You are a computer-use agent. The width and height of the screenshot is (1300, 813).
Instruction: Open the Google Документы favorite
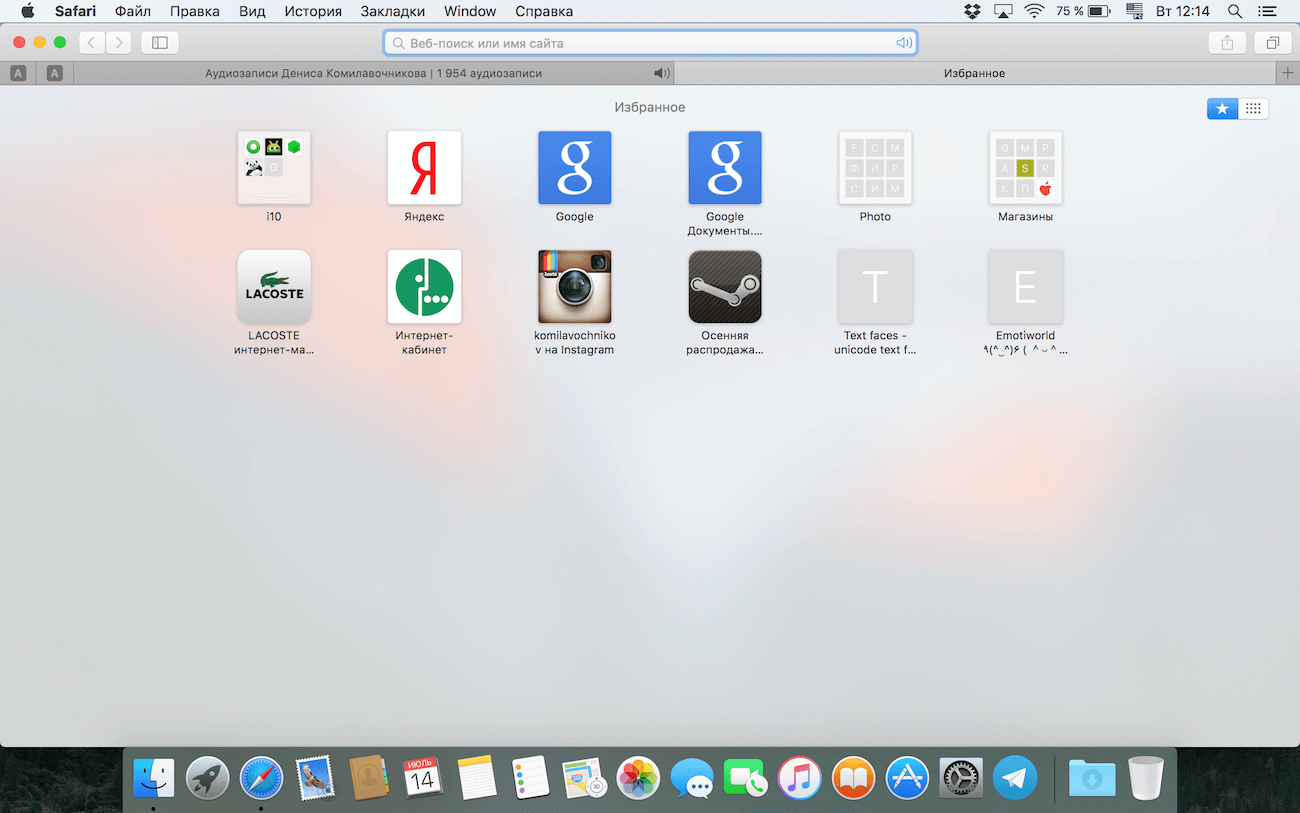click(725, 168)
